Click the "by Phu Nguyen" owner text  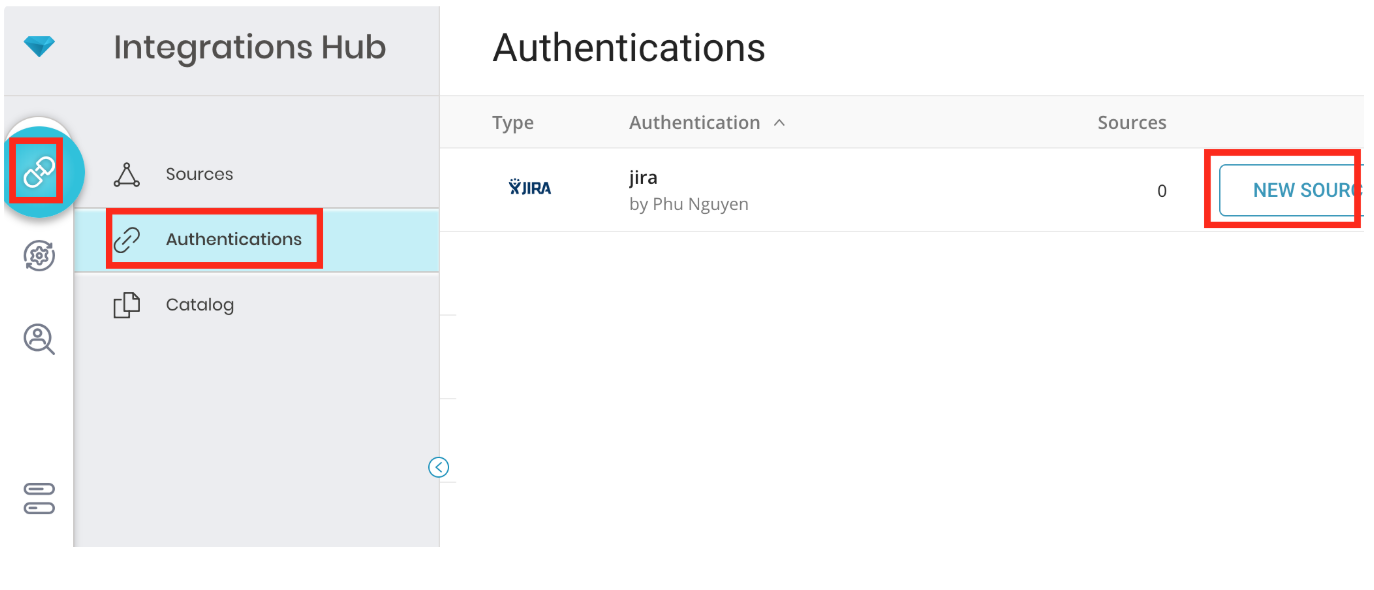tap(688, 204)
